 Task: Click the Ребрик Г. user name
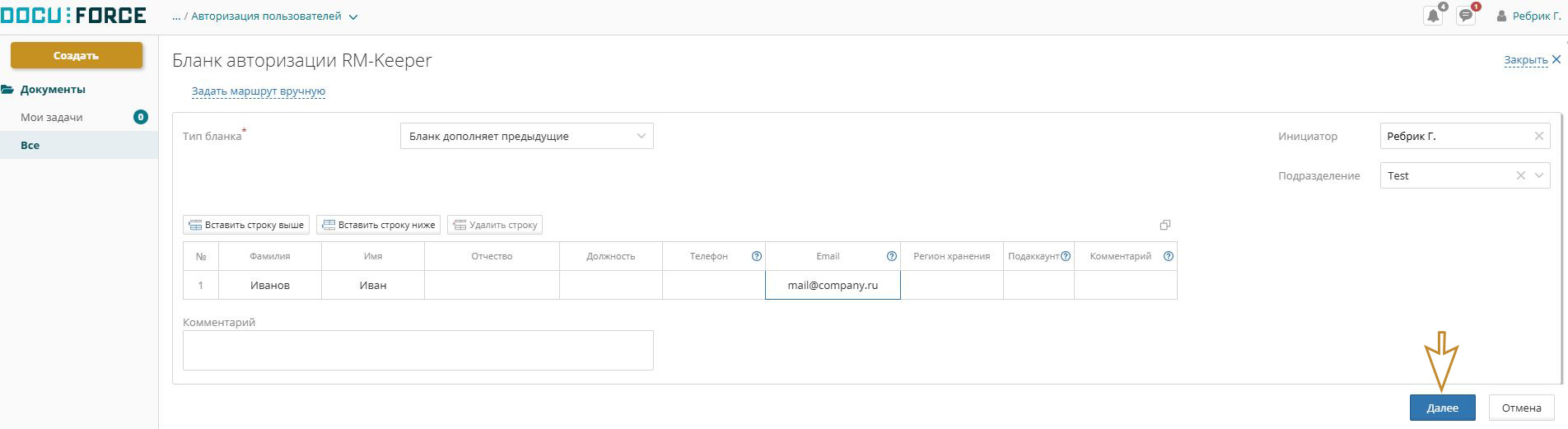click(1537, 16)
